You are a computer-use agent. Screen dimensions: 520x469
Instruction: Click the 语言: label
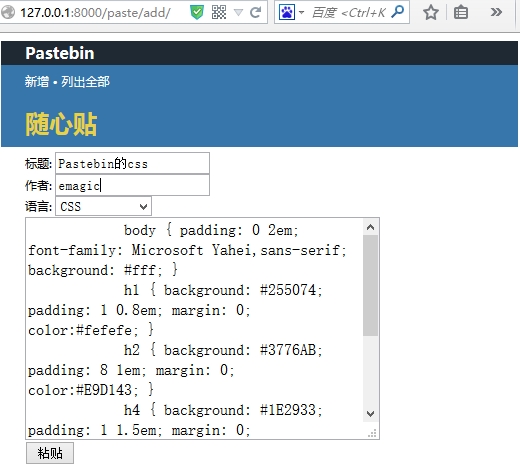click(x=38, y=206)
